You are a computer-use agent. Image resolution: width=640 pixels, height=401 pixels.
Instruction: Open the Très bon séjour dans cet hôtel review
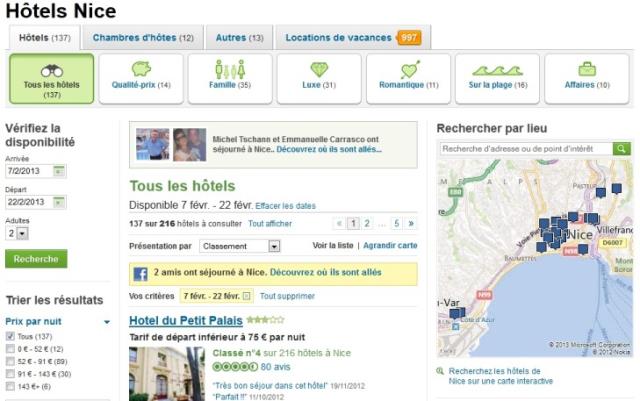(270, 385)
